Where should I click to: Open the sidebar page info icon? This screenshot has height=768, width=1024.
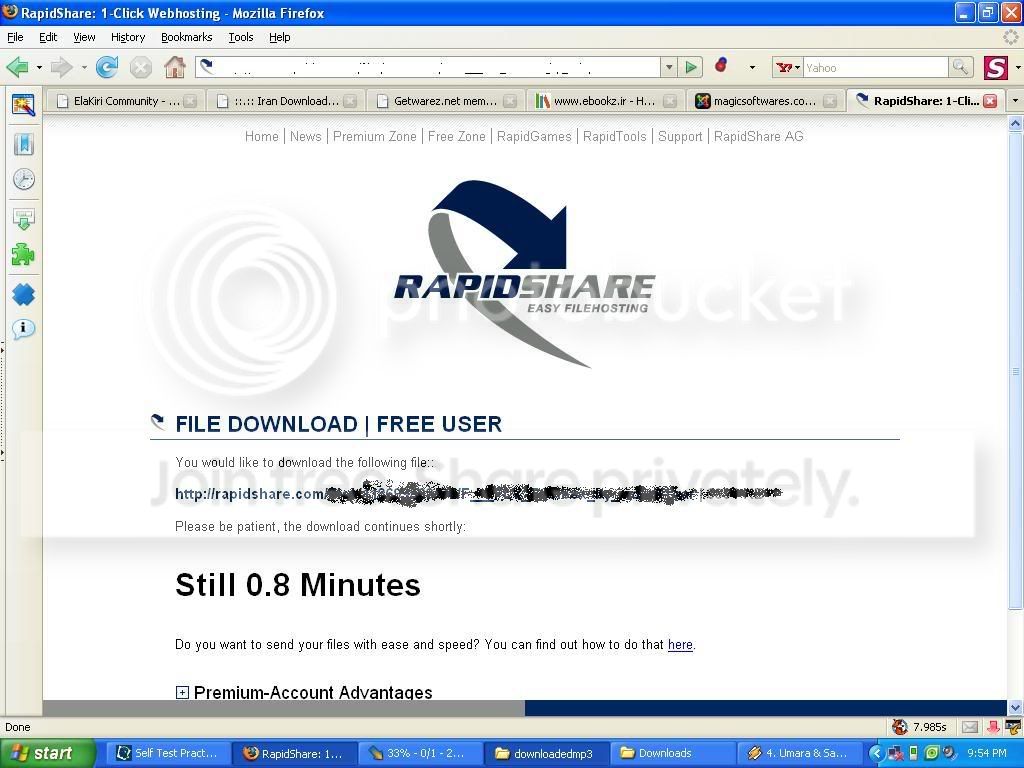click(24, 328)
